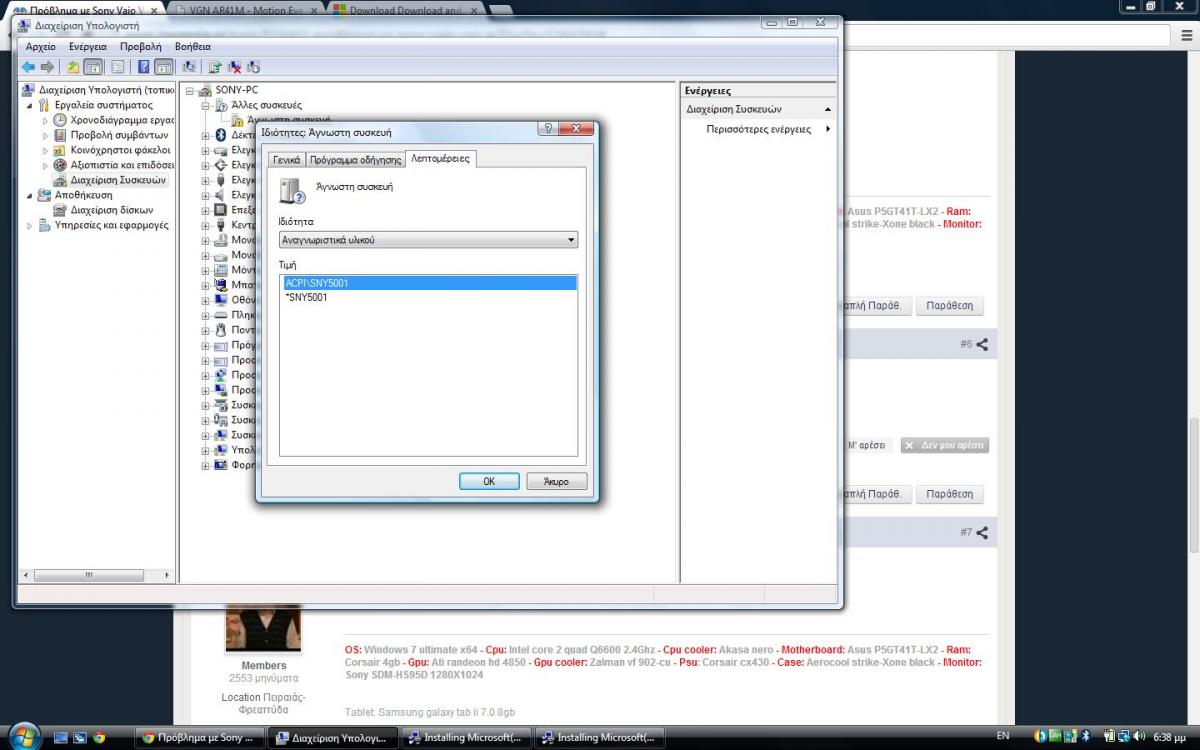Click the Bluetooth device category icon in tree
The image size is (1200, 750).
[x=221, y=135]
